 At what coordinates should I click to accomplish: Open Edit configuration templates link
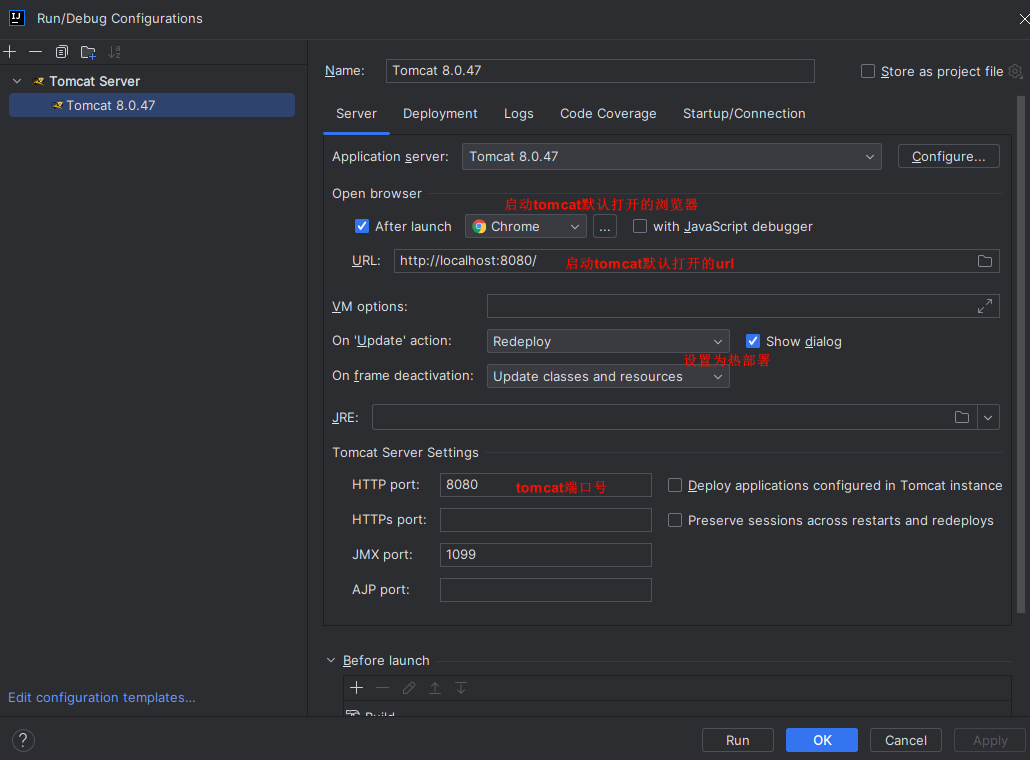[102, 698]
